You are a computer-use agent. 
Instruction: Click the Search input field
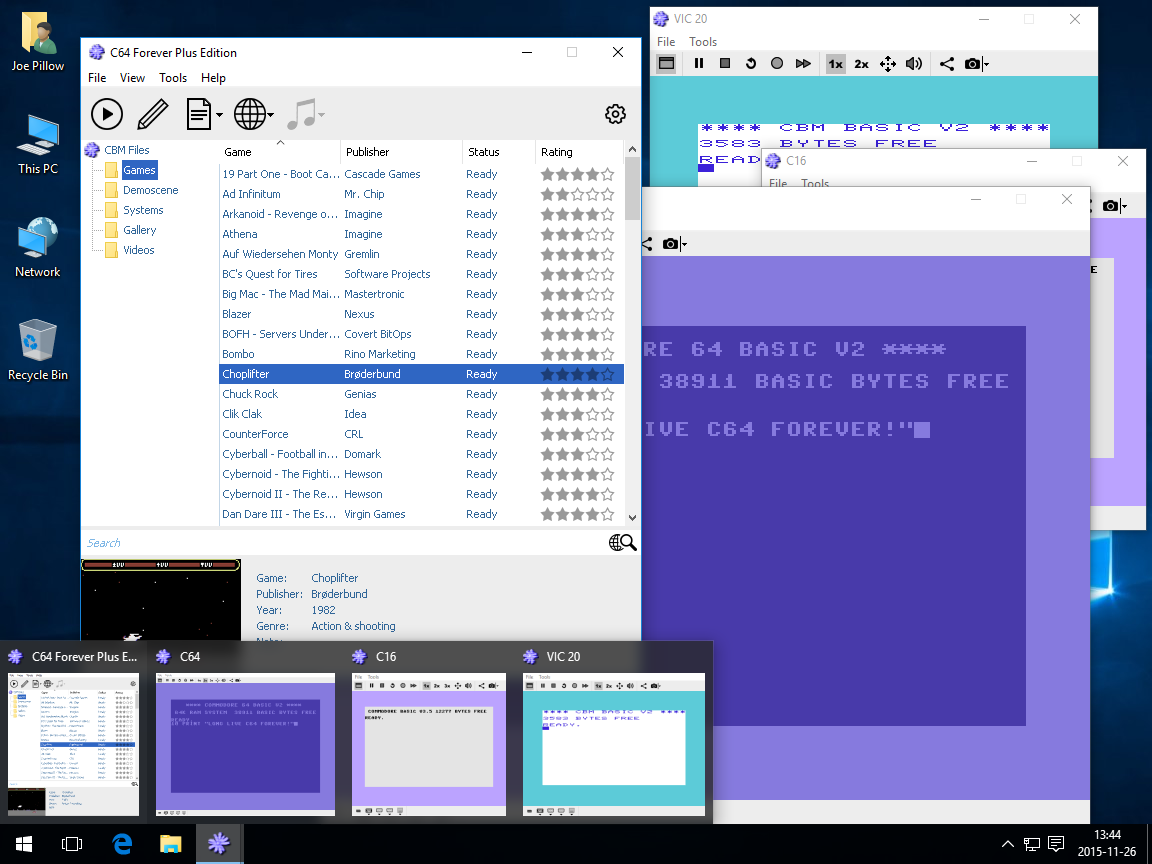pyautogui.click(x=344, y=543)
